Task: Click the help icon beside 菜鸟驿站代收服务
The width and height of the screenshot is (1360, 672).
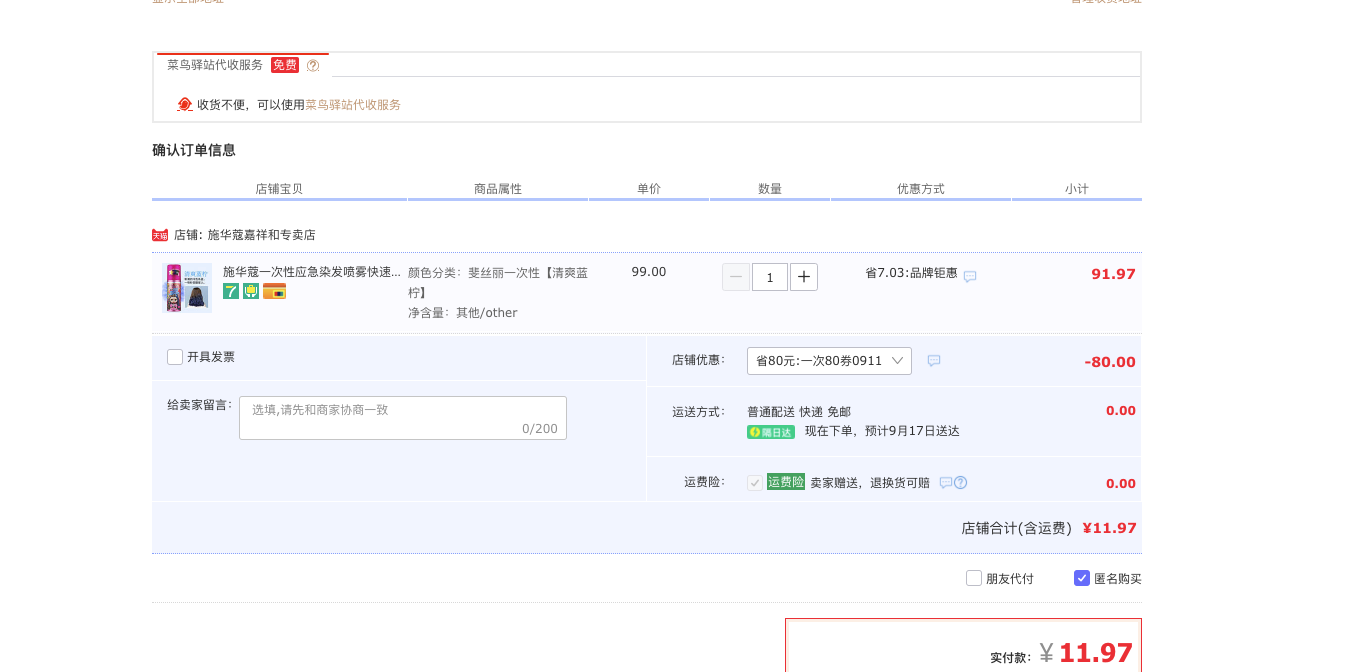Action: (313, 65)
